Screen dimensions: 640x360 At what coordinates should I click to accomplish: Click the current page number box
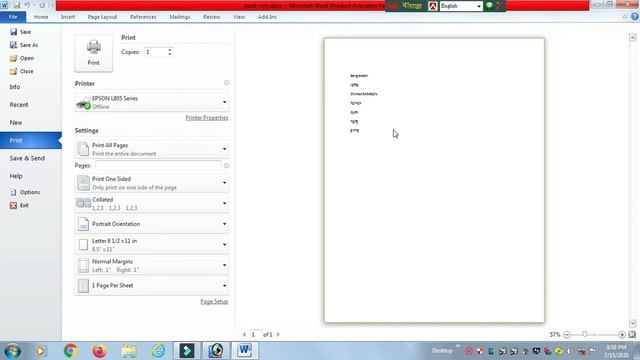click(256, 334)
